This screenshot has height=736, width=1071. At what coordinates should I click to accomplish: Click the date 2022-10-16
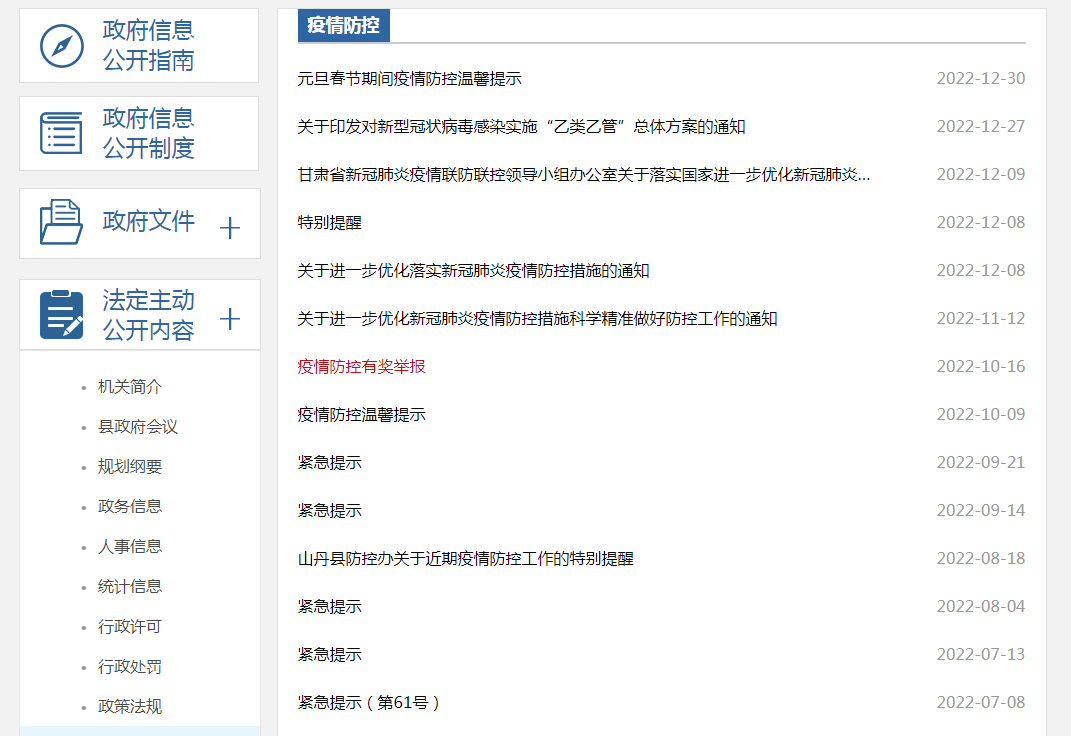pos(980,366)
